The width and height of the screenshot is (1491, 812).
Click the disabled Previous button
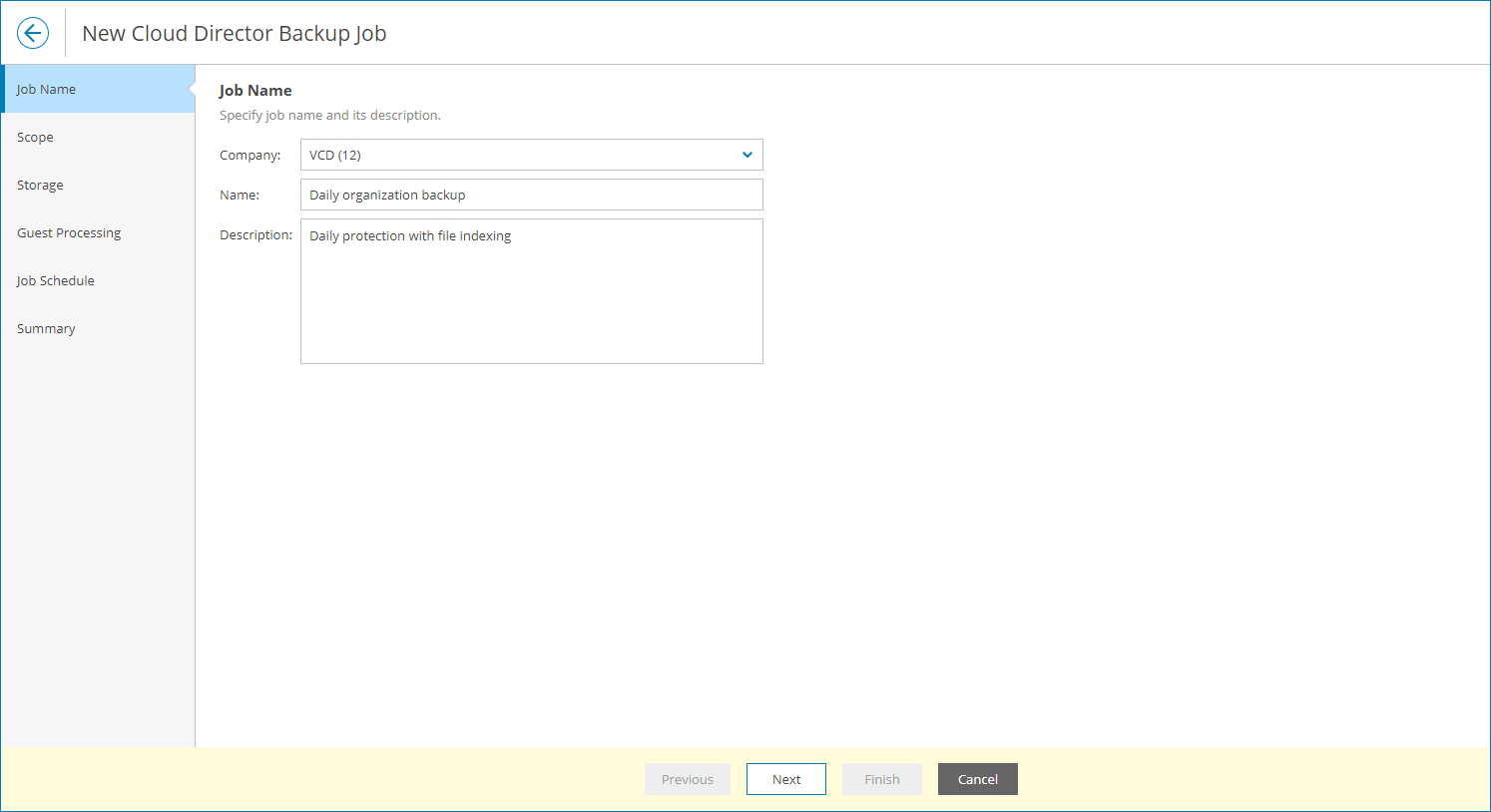pos(688,779)
